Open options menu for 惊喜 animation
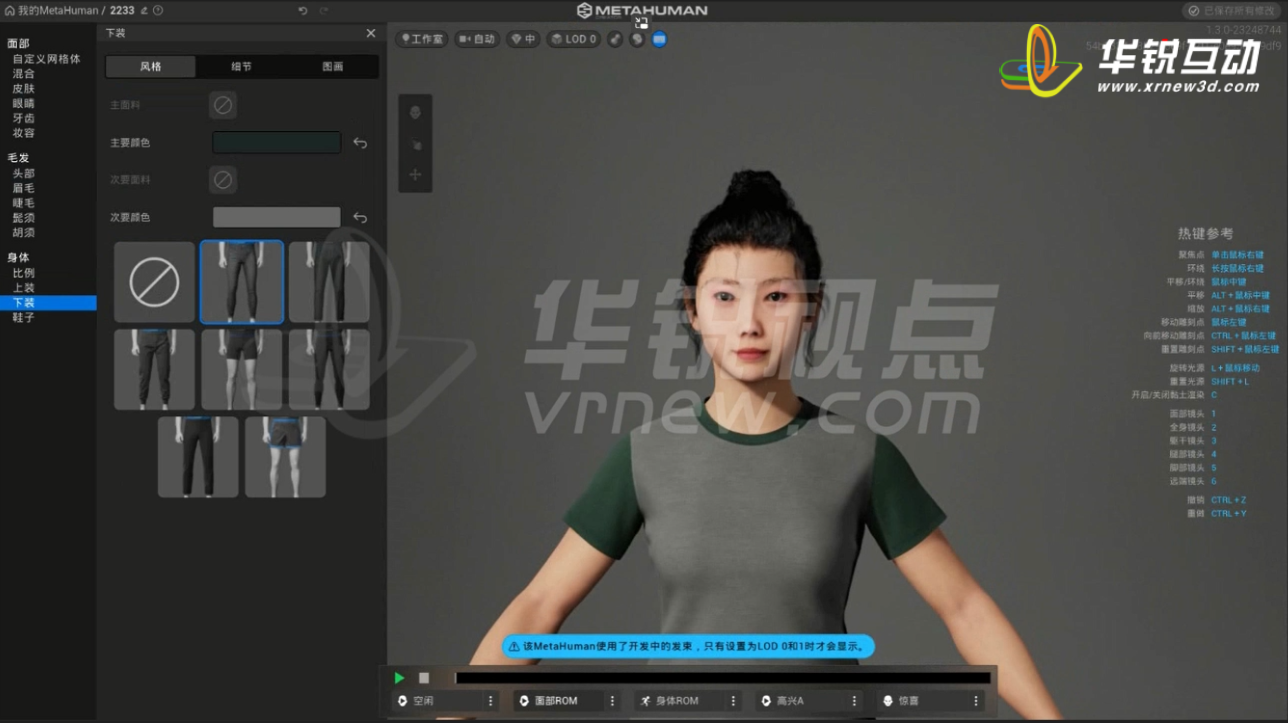 tap(976, 701)
